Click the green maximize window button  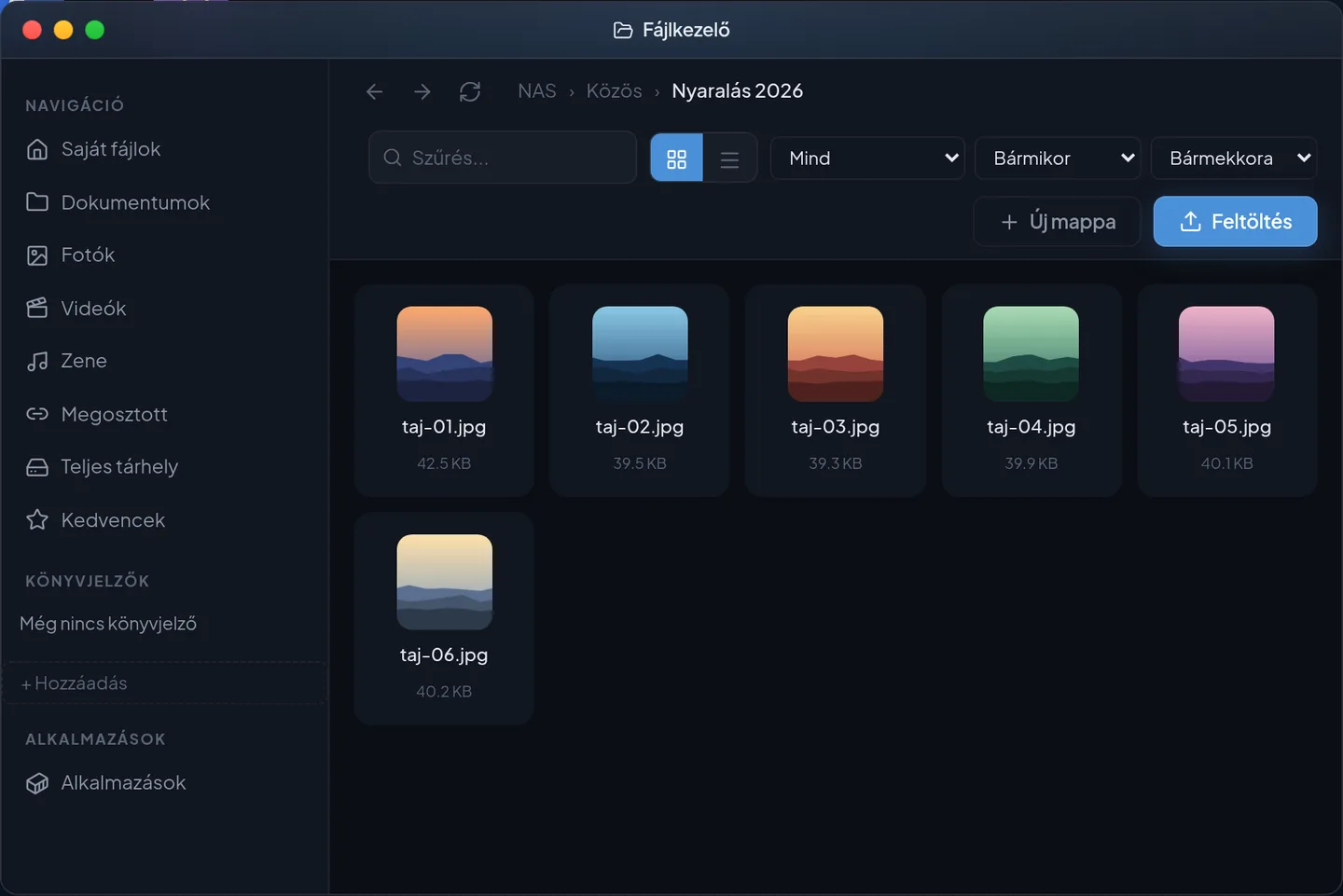(x=95, y=30)
